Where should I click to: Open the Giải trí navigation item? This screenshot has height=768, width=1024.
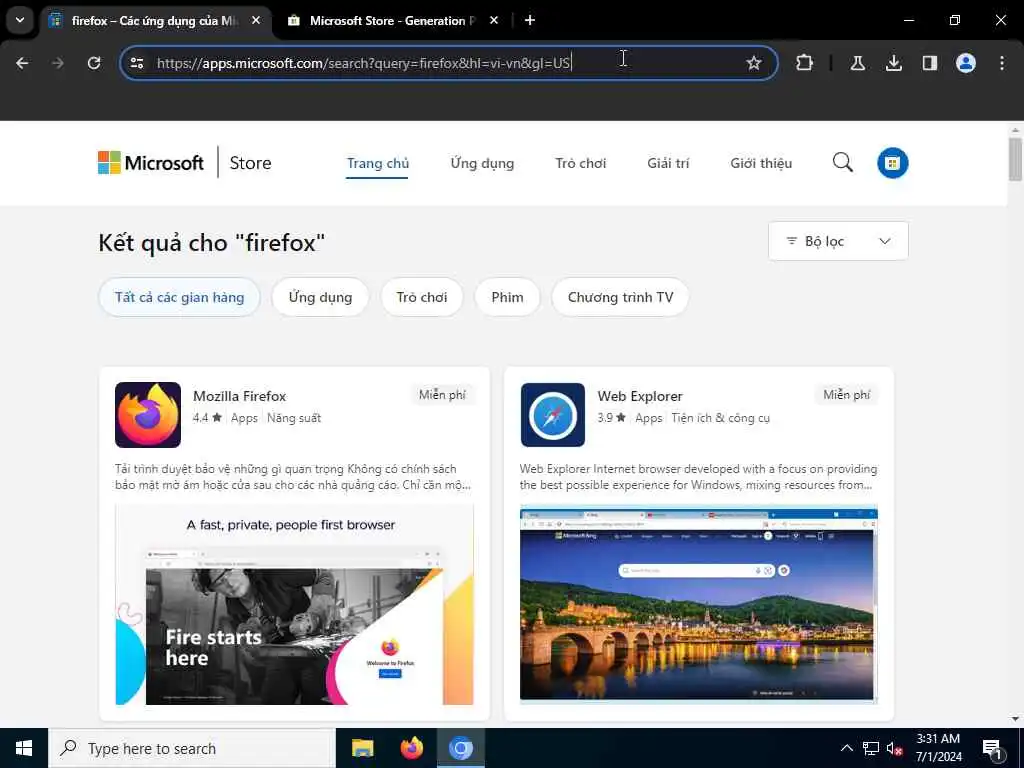pyautogui.click(x=668, y=163)
